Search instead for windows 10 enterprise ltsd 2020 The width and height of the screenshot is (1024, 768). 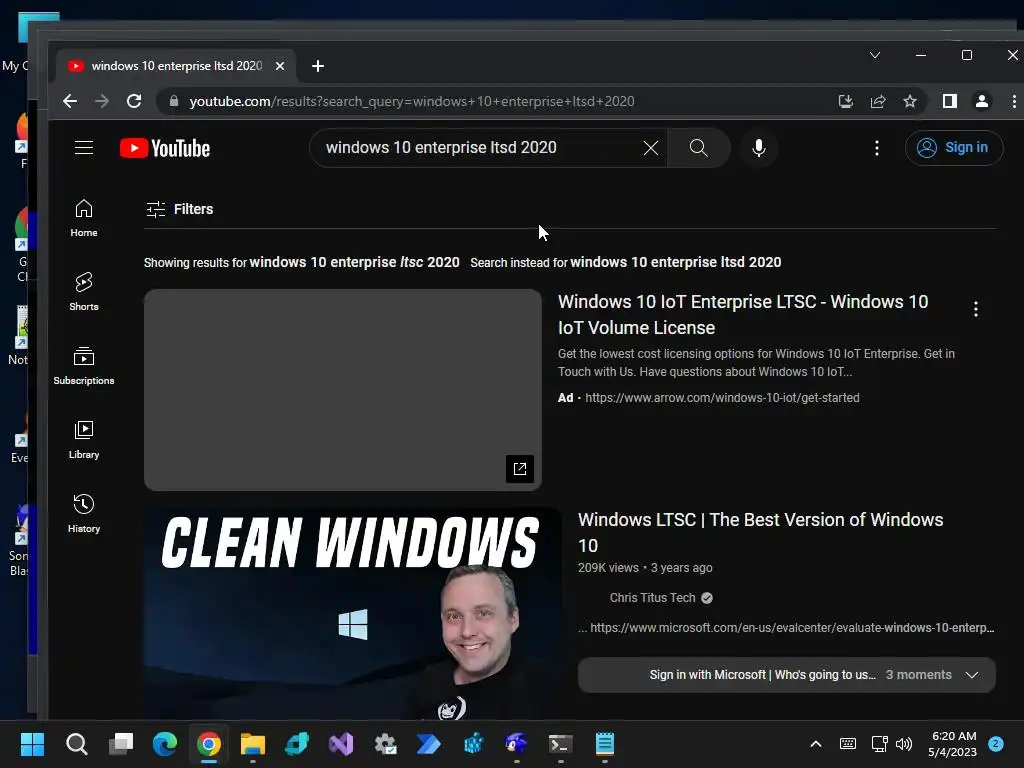click(675, 262)
